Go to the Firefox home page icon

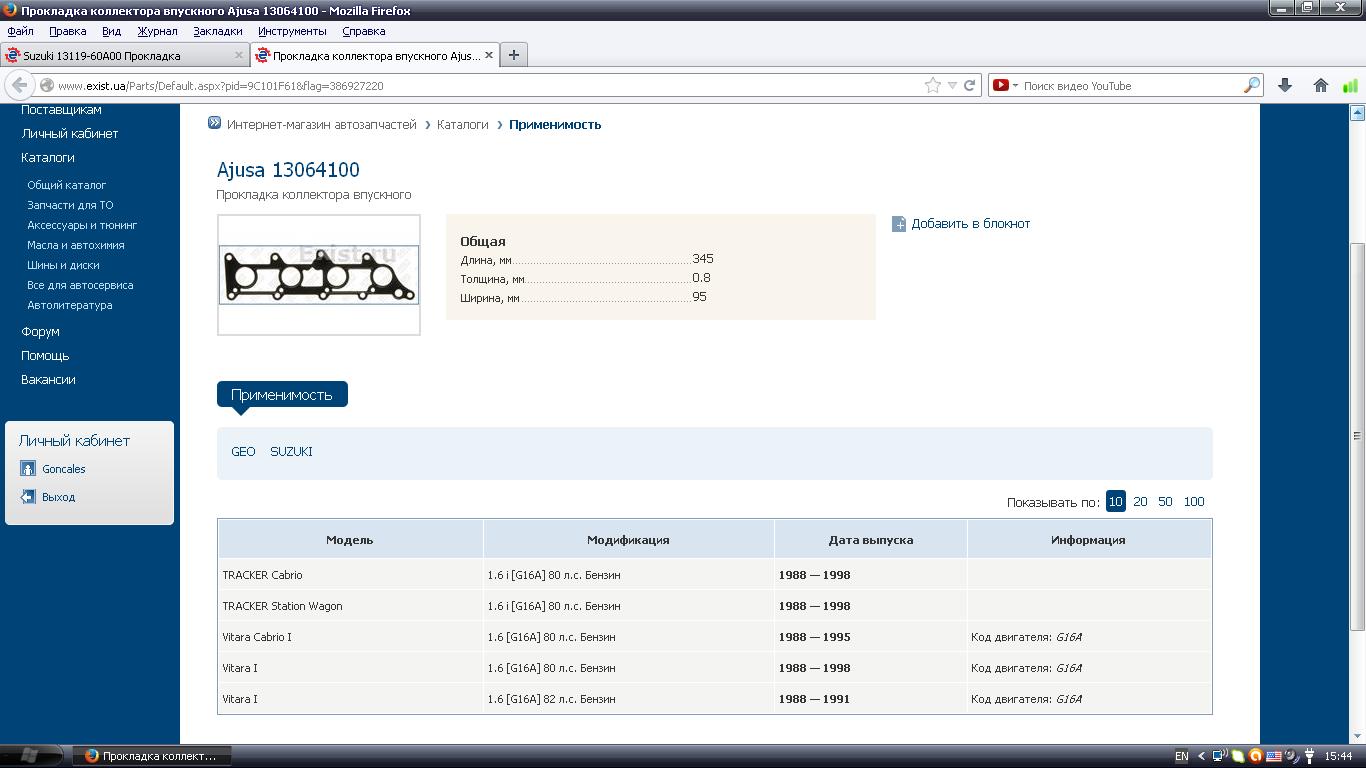1320,85
